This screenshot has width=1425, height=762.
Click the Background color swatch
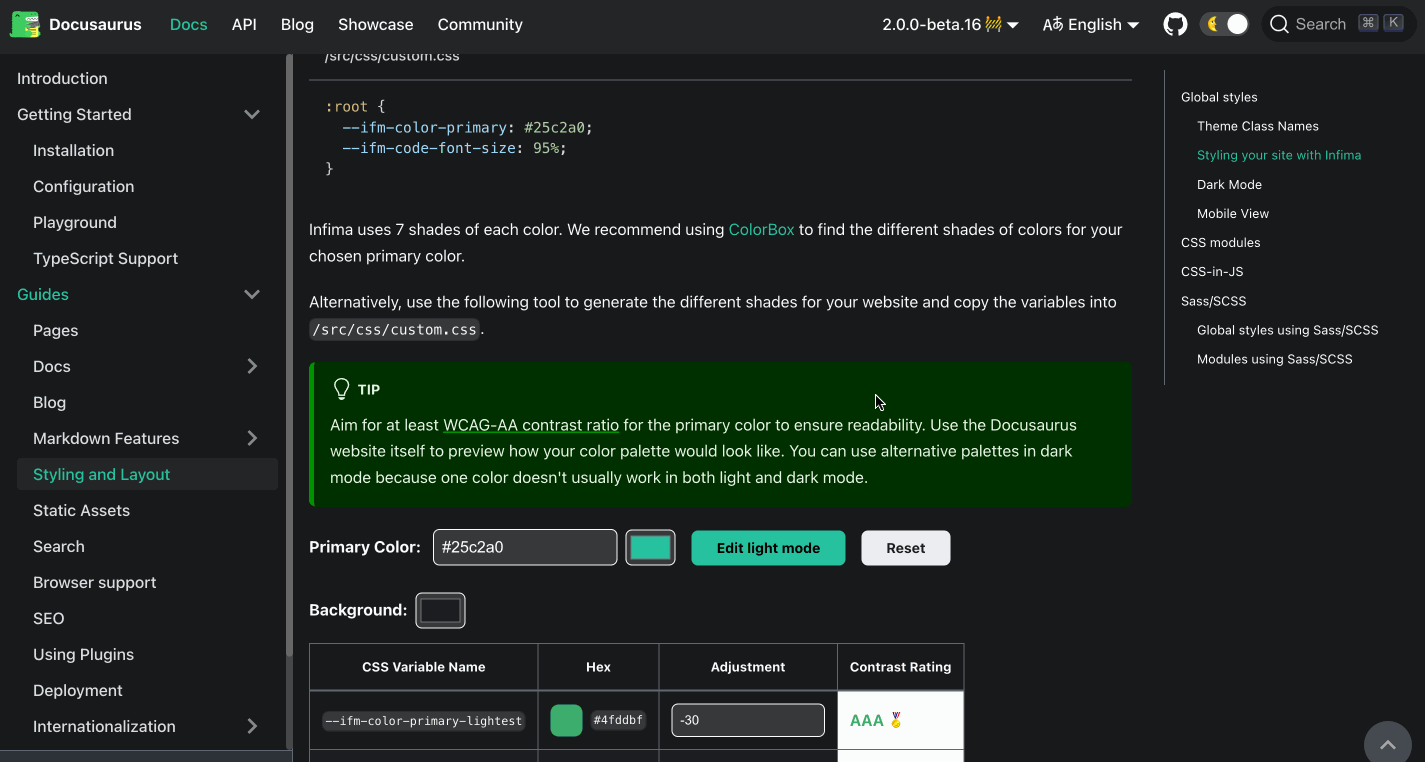[x=440, y=610]
